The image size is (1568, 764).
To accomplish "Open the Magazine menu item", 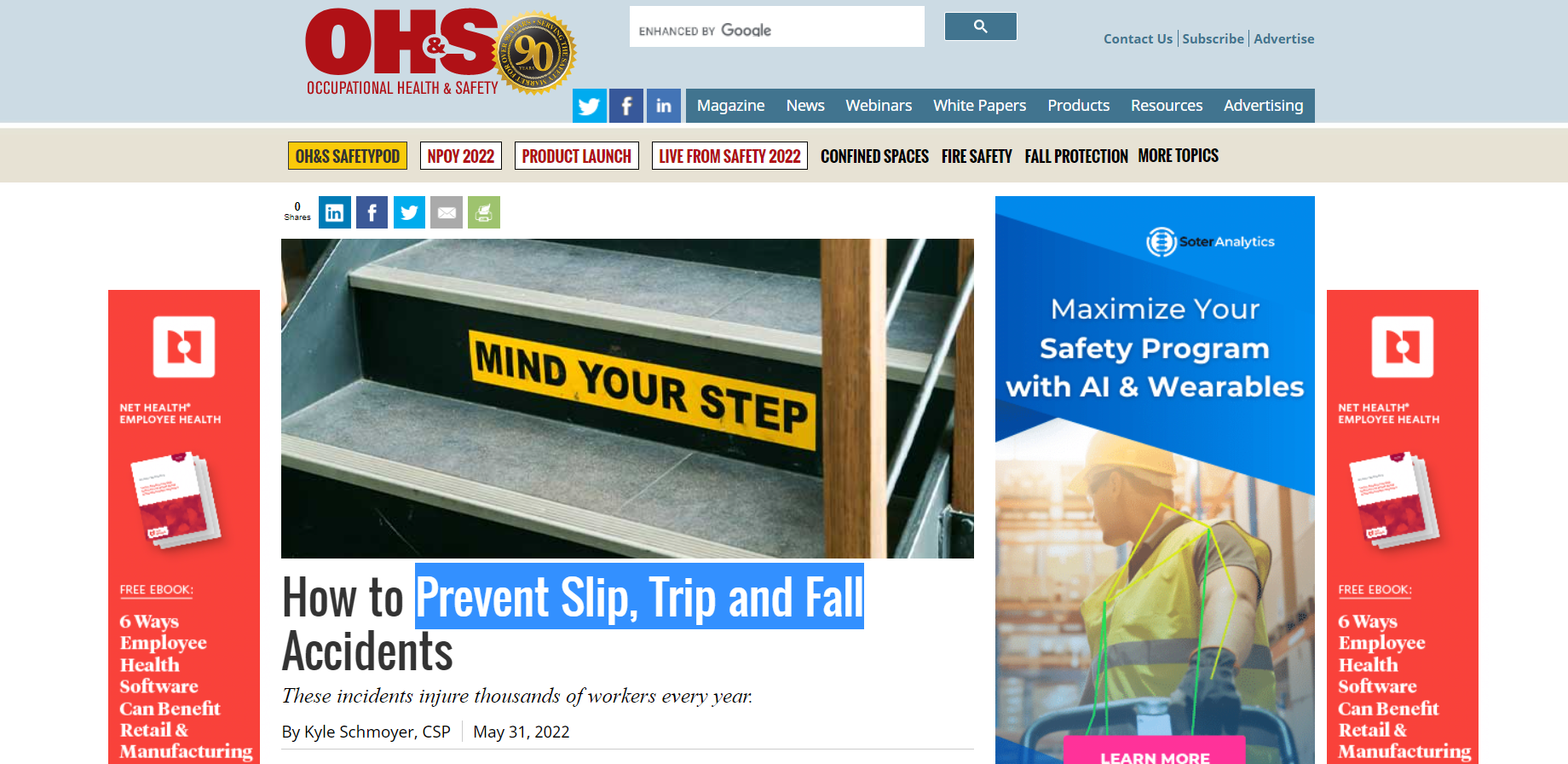I will pyautogui.click(x=730, y=106).
